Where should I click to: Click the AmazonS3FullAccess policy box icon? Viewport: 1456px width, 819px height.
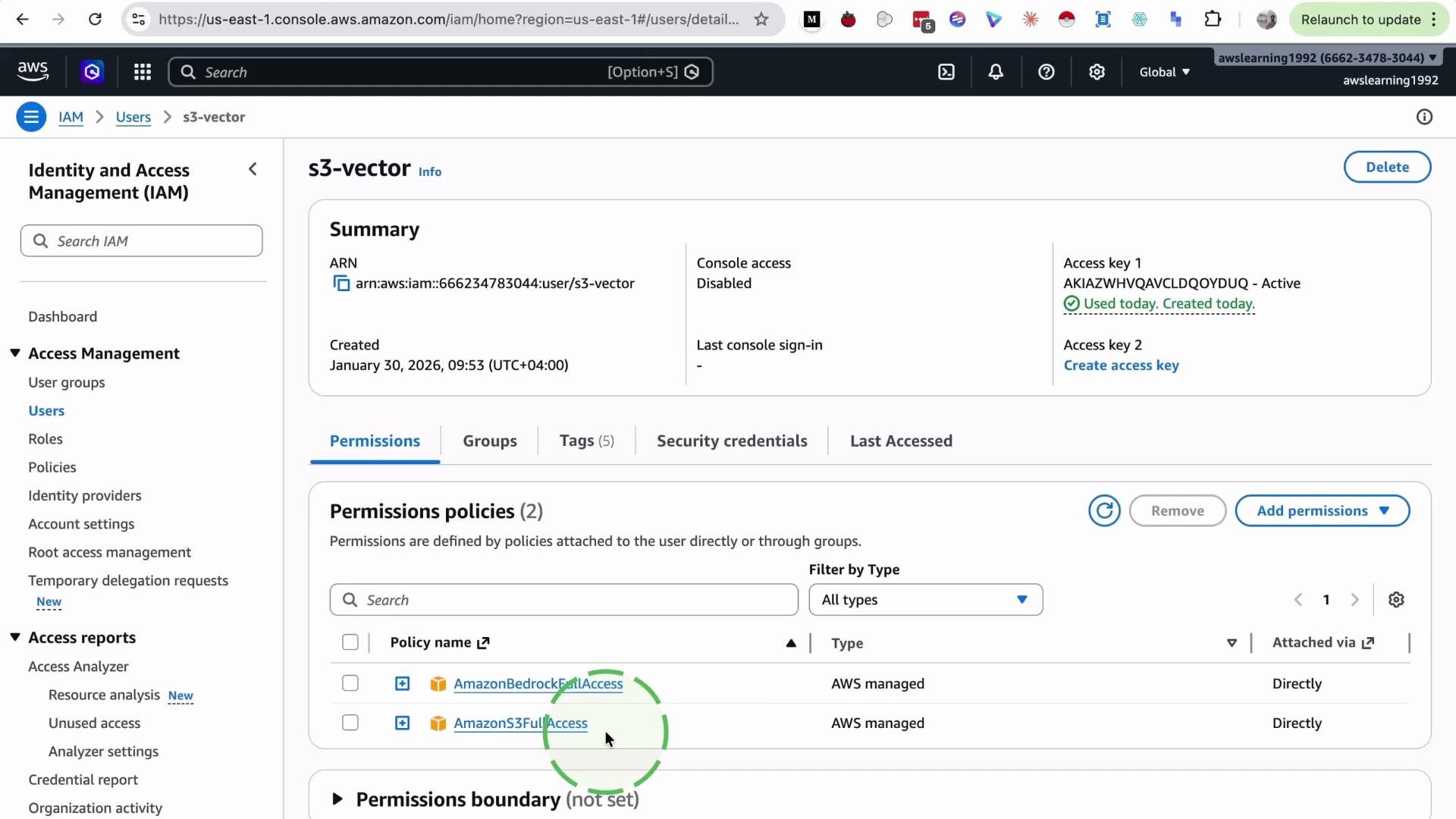(438, 723)
